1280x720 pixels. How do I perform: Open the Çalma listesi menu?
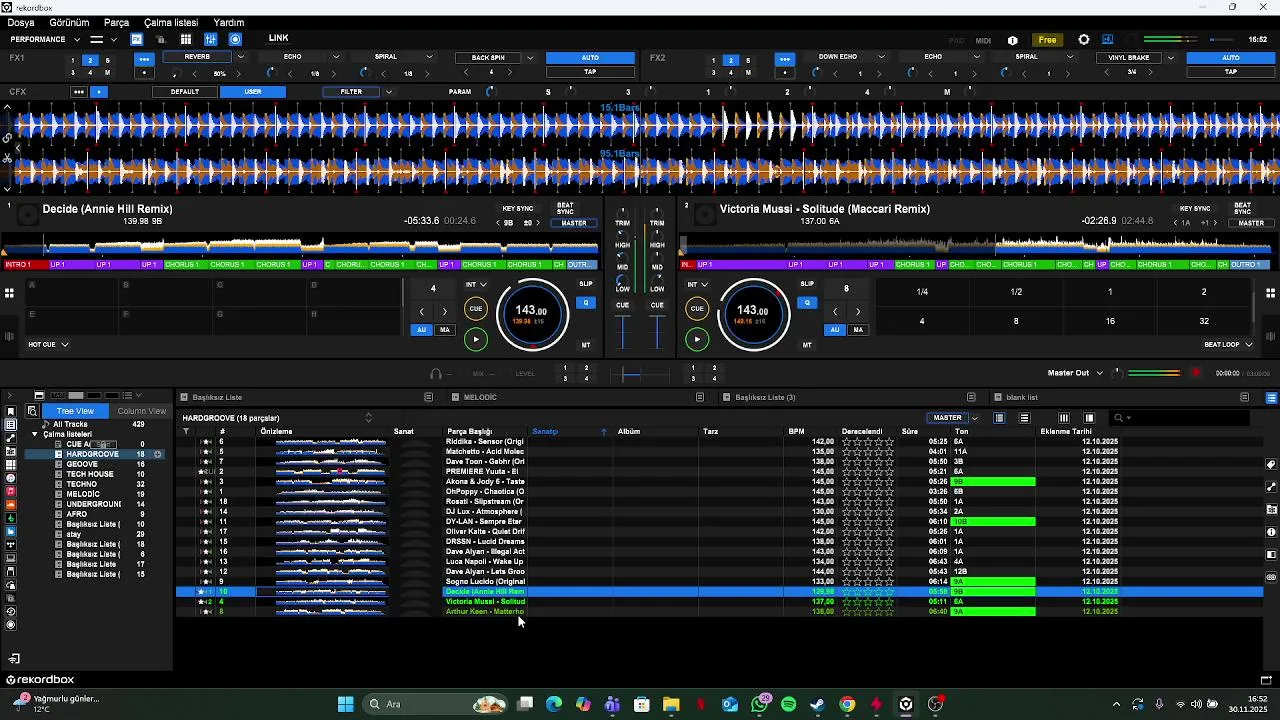click(x=171, y=22)
